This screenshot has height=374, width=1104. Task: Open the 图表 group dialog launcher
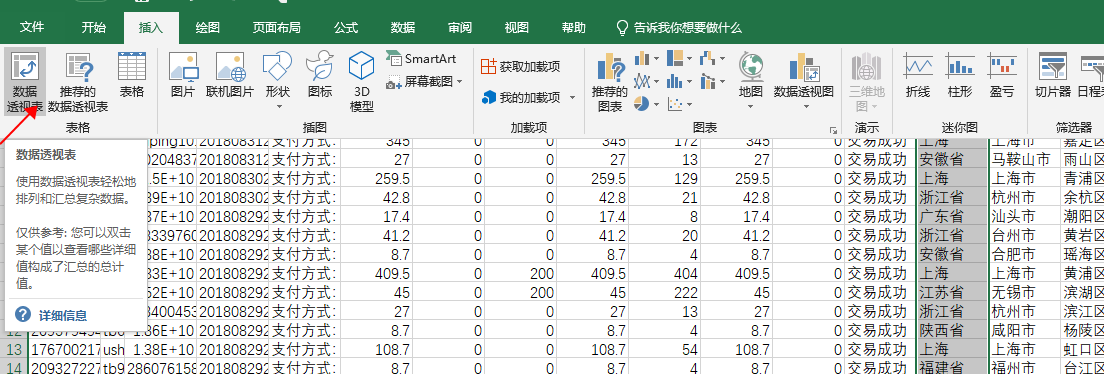point(834,130)
